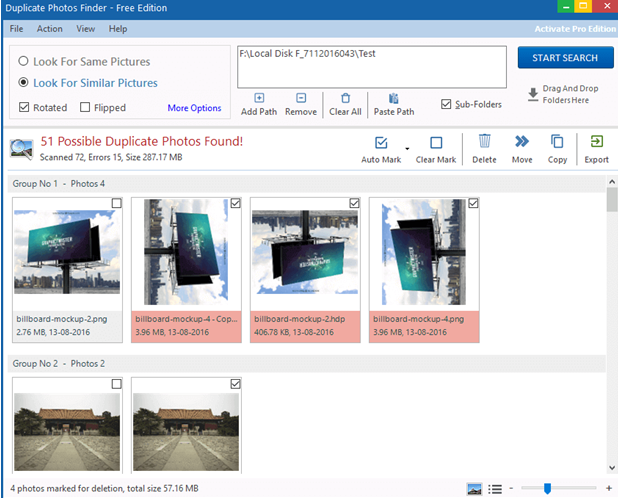Select first temple photo in Group 2
The width and height of the screenshot is (618, 498).
(67, 432)
